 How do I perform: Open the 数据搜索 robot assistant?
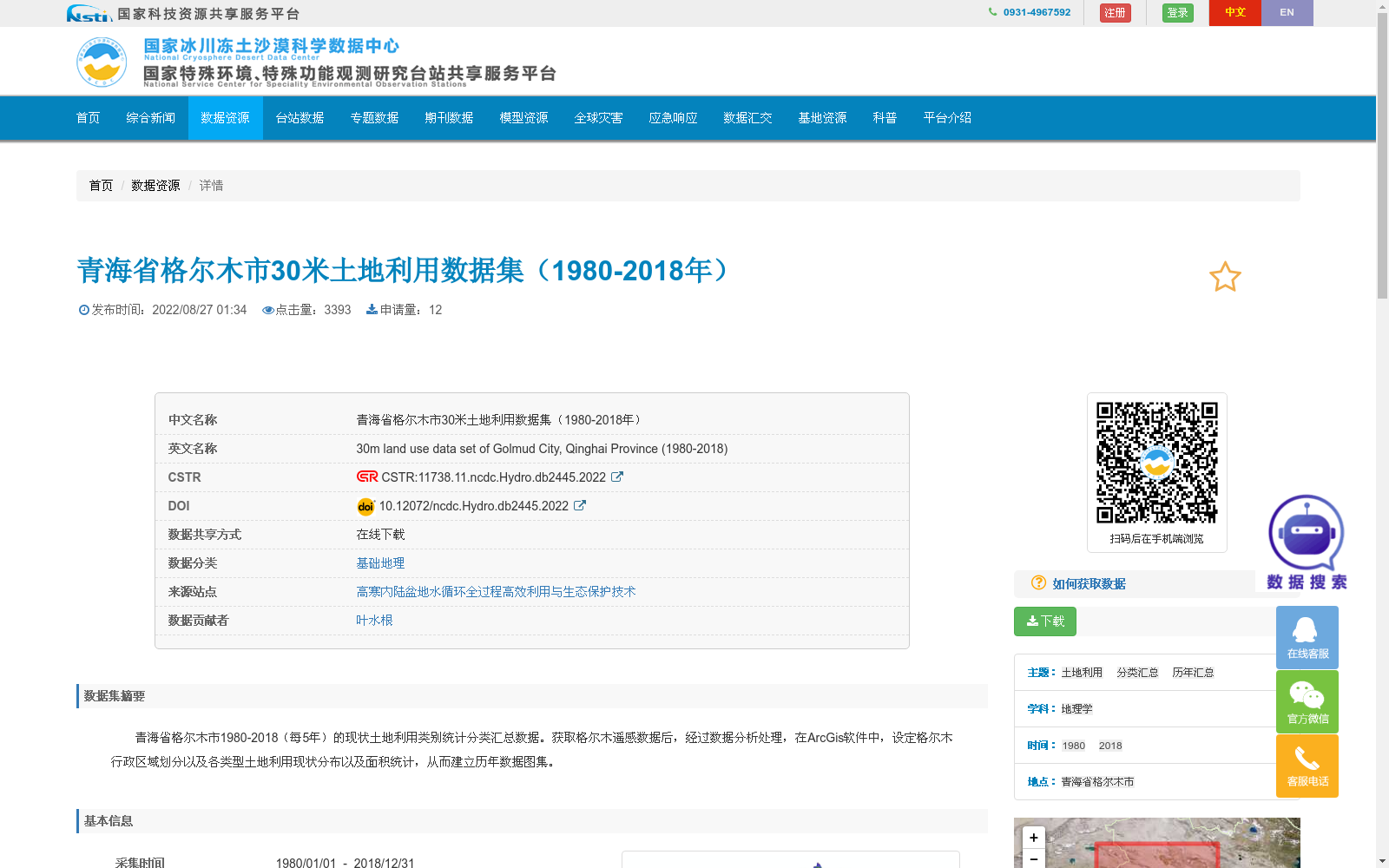pos(1307,543)
